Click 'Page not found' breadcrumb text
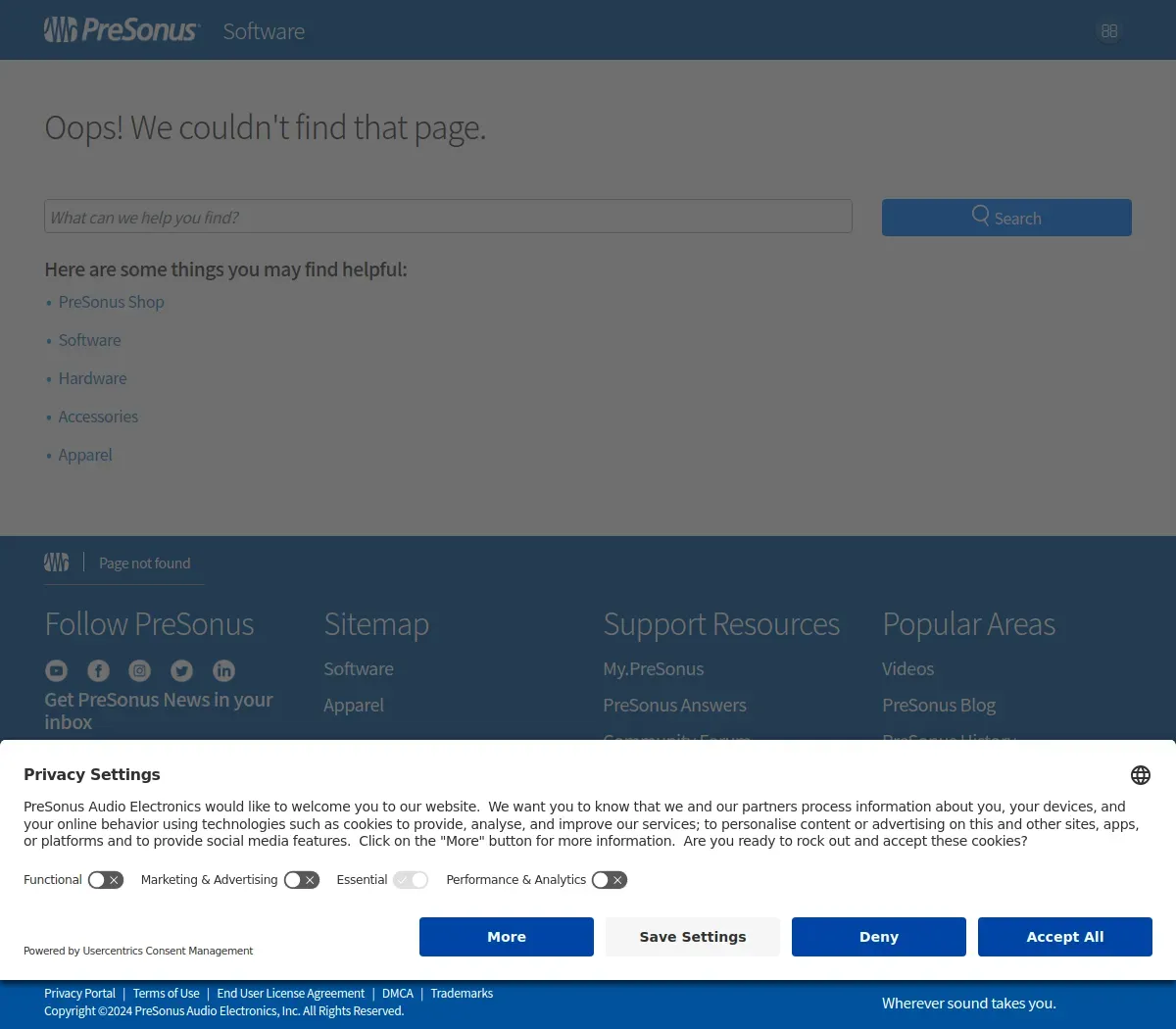The height and width of the screenshot is (1029, 1176). coord(145,563)
